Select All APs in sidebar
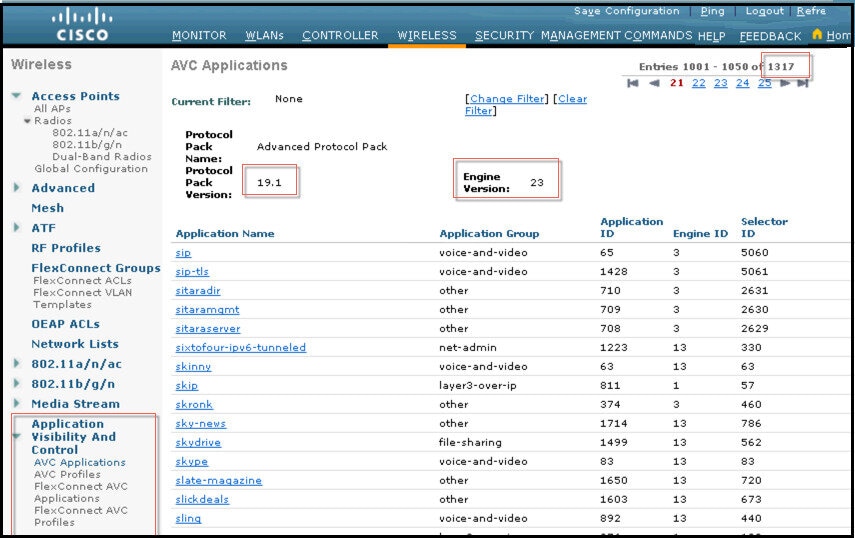The width and height of the screenshot is (855, 538). (52, 108)
